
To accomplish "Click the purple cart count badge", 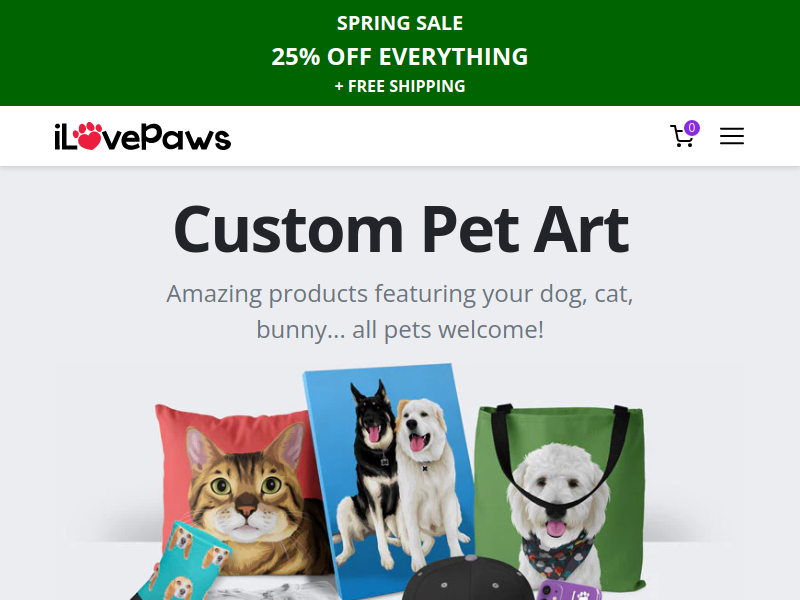I will [x=692, y=128].
